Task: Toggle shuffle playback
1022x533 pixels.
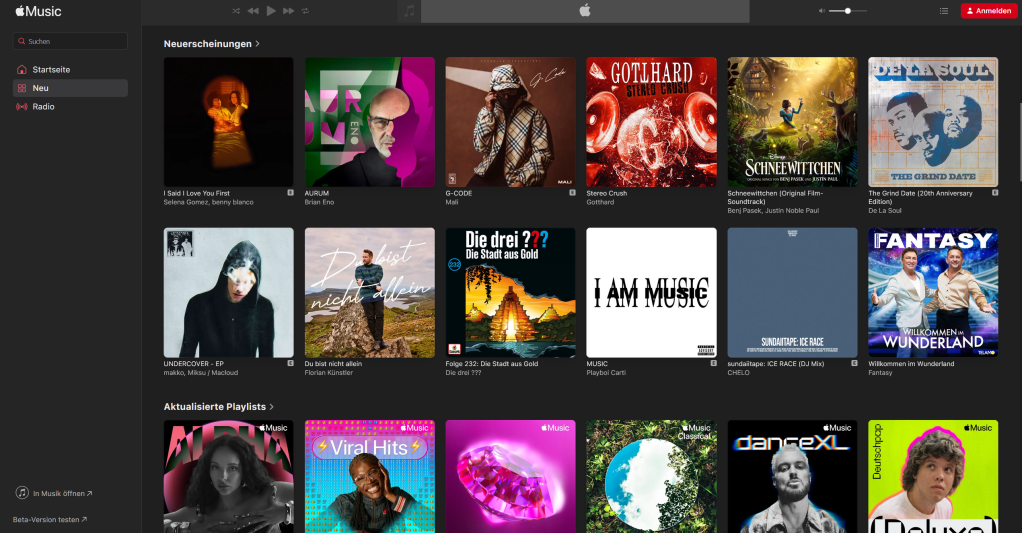Action: [236, 11]
